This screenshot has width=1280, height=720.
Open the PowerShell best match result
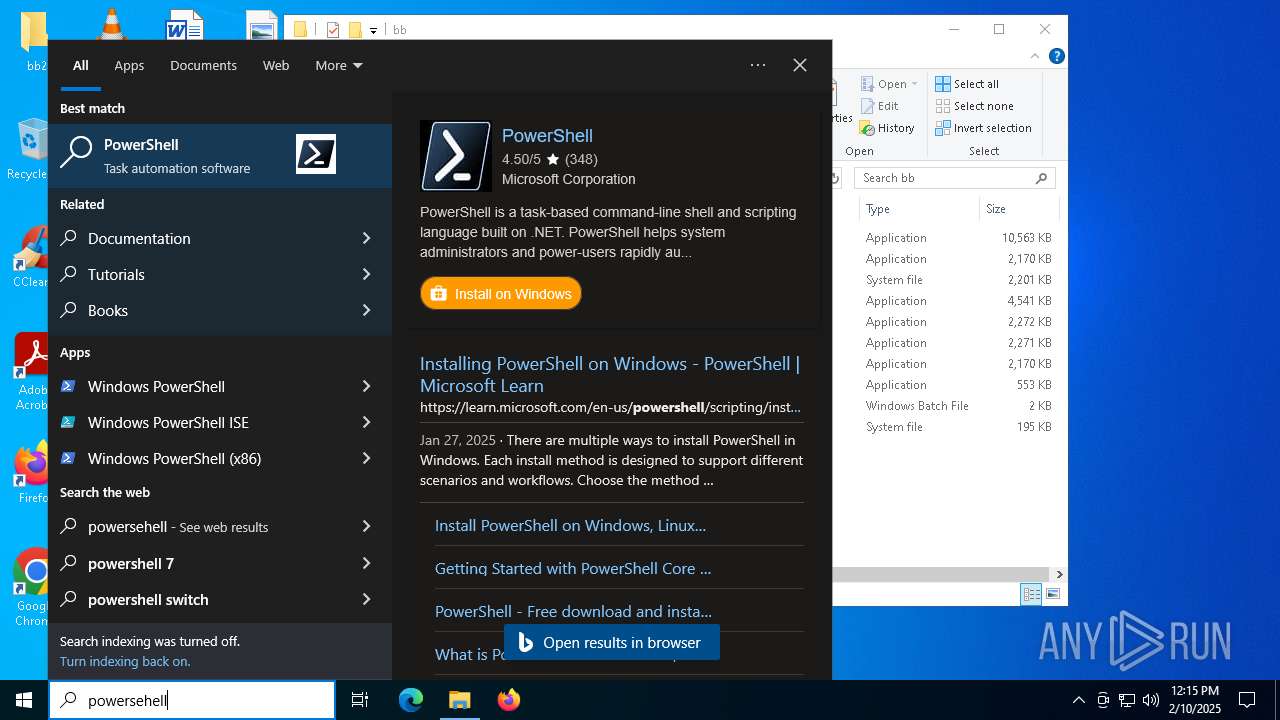point(220,156)
